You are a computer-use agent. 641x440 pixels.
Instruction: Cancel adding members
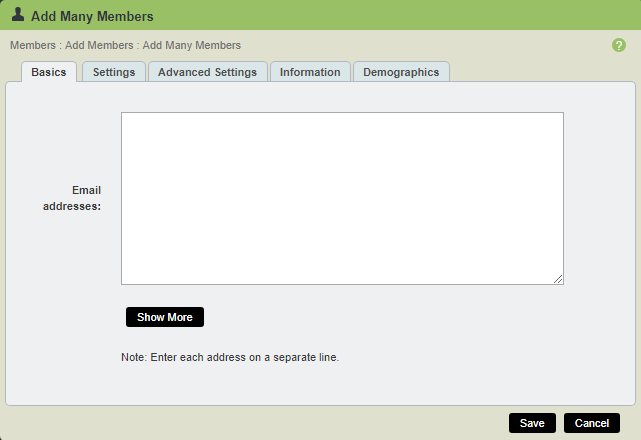[x=592, y=423]
